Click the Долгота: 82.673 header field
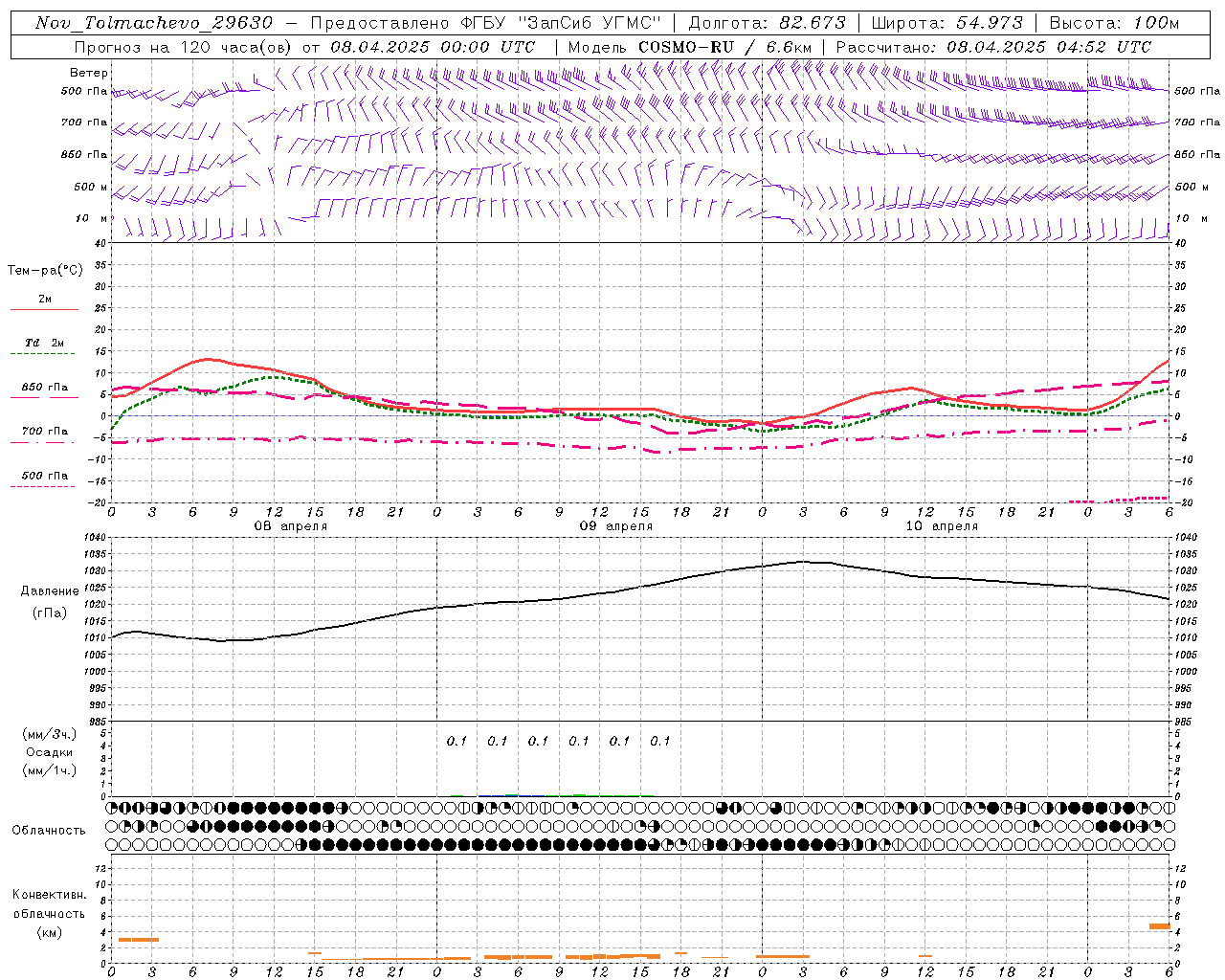 768,23
